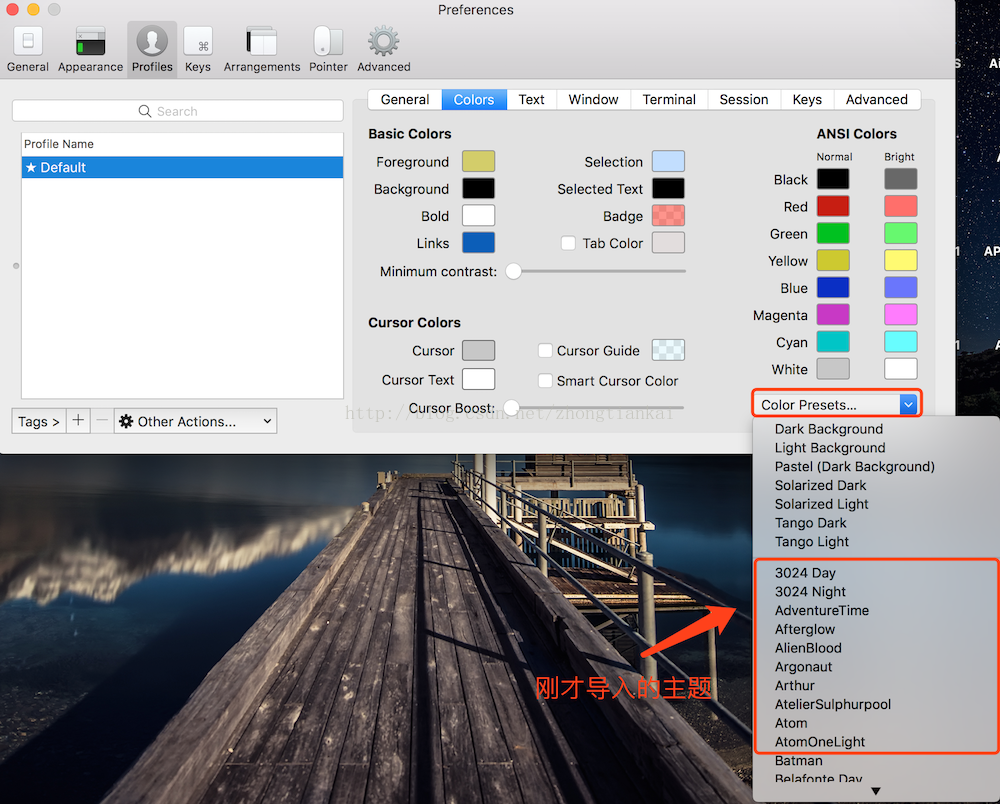Screen dimensions: 1000x804
Task: Switch to the Advanced profile tab
Action: tap(877, 99)
